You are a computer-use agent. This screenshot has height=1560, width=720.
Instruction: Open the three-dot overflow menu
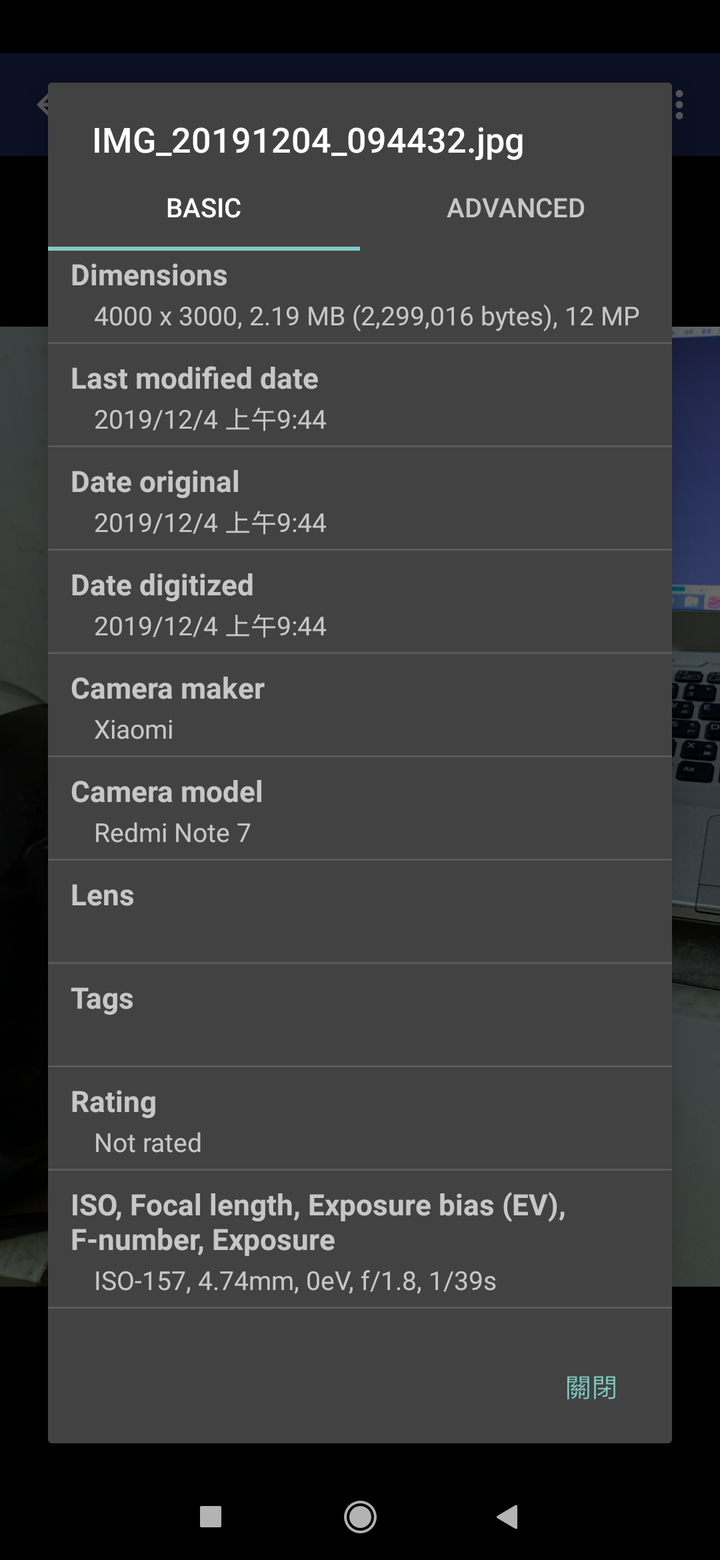point(680,105)
